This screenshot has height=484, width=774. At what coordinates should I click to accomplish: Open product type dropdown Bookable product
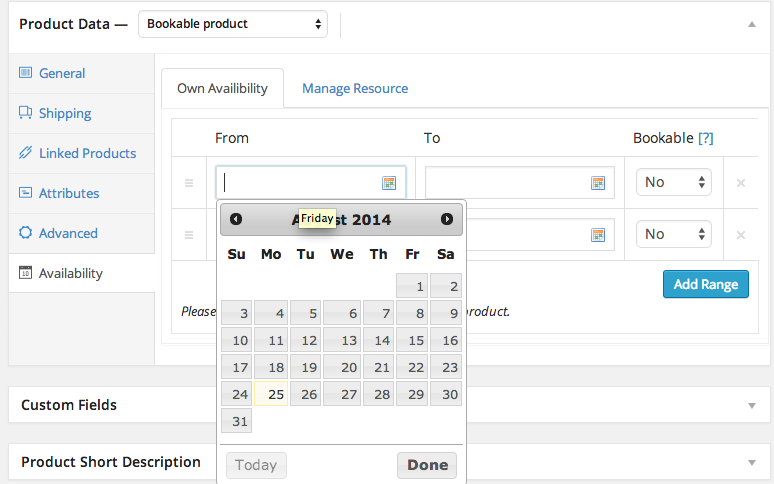click(x=233, y=23)
